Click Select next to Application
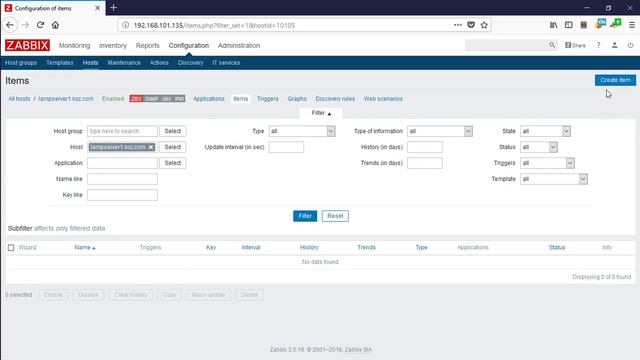640x360 pixels. 173,163
